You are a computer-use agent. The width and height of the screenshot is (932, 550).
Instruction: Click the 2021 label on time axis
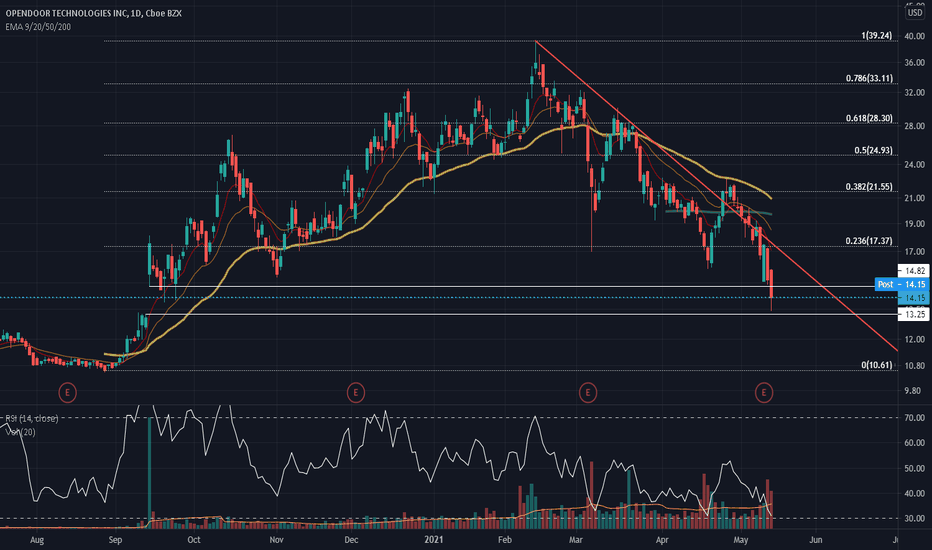coord(433,540)
